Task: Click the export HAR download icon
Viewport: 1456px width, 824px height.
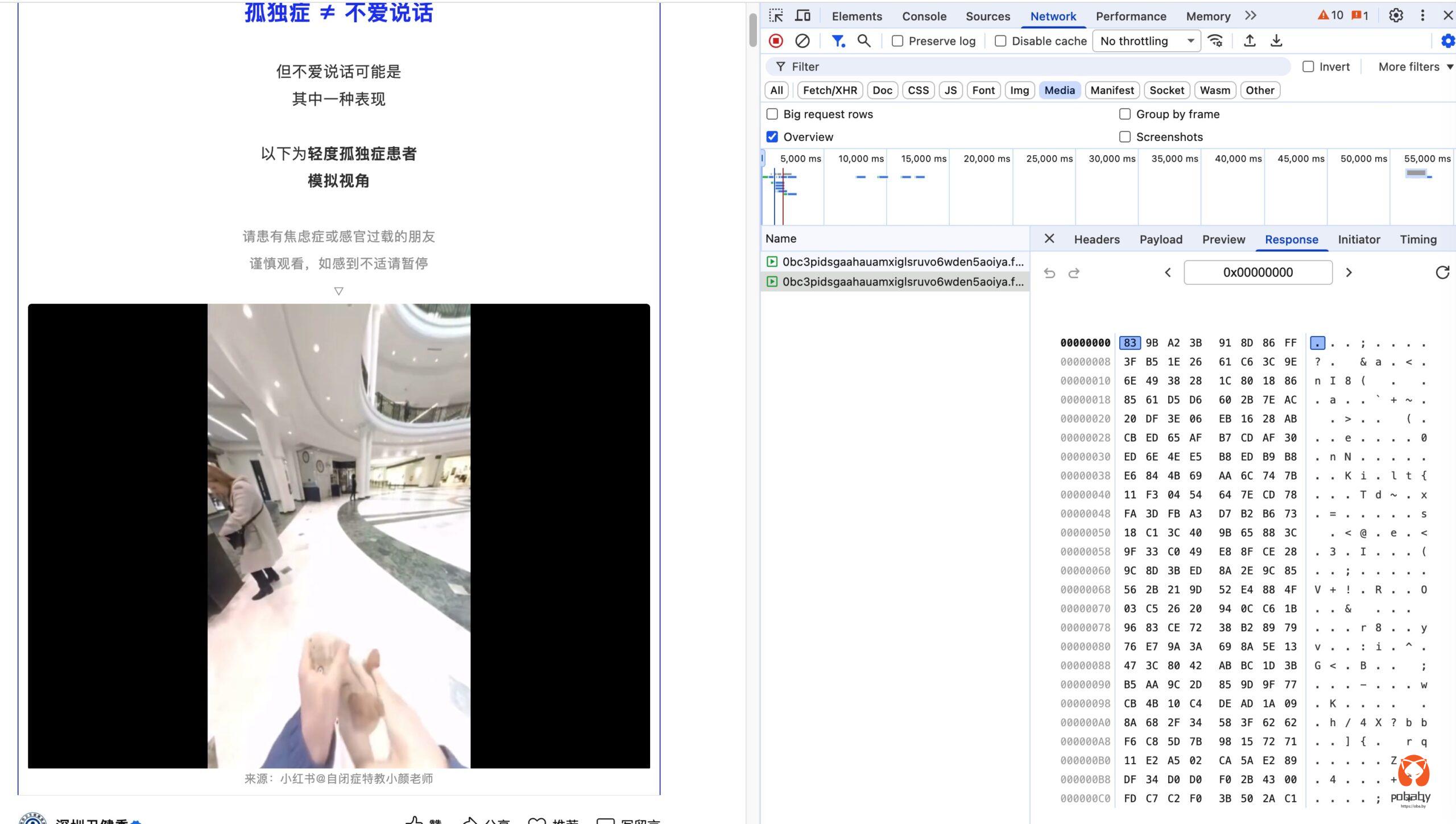Action: click(x=1276, y=41)
